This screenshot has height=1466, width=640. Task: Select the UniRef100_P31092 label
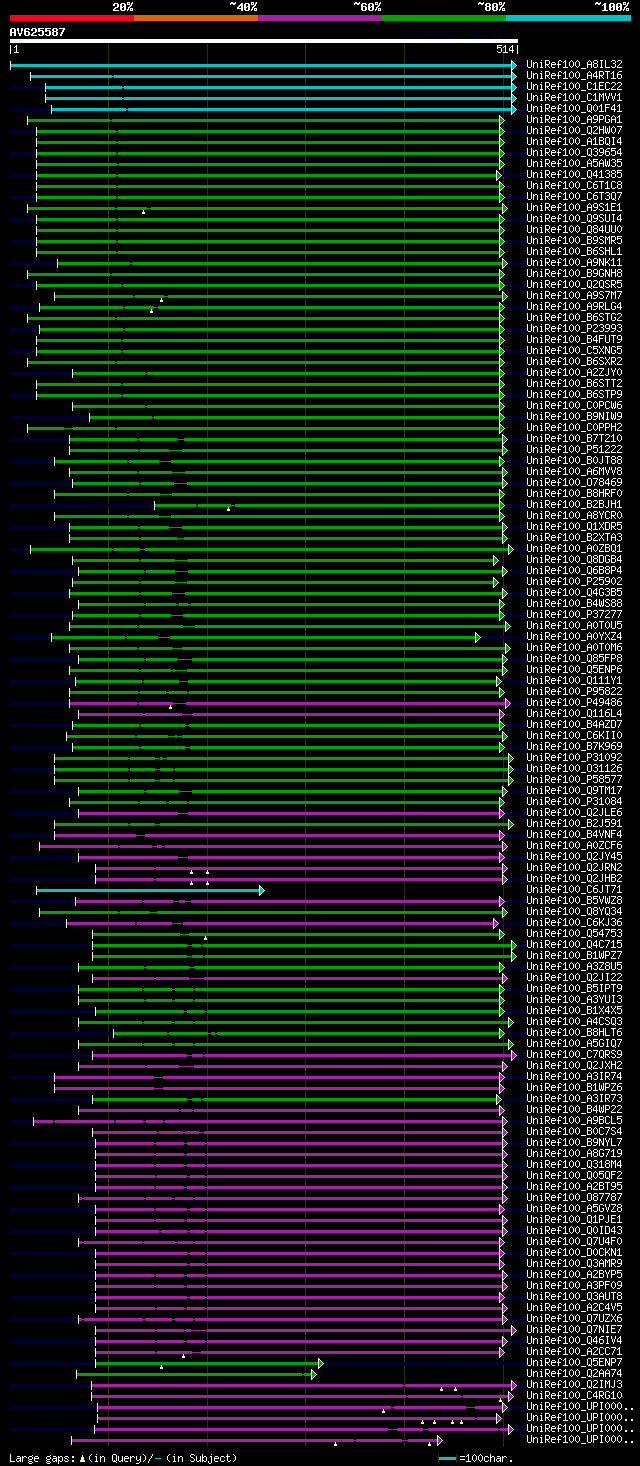(574, 757)
